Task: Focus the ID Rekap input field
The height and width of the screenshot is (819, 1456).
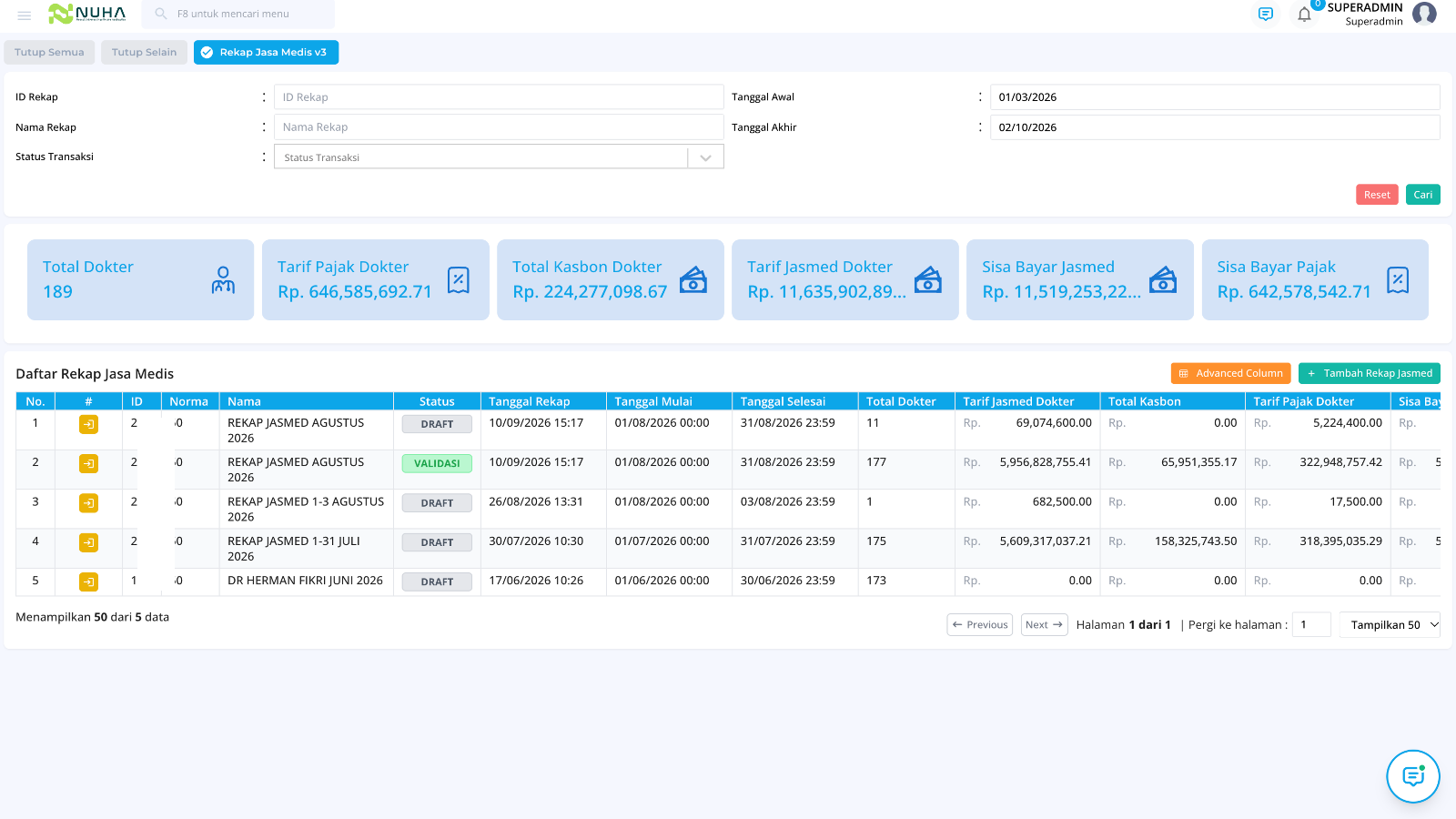Action: [x=499, y=97]
